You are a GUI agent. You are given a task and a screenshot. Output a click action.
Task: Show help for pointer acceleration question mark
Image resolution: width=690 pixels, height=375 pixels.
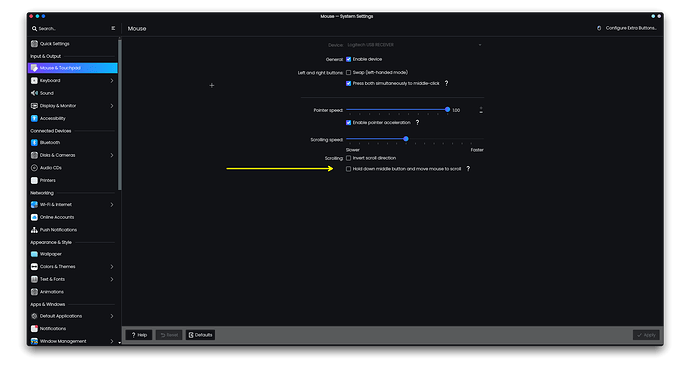pyautogui.click(x=417, y=122)
